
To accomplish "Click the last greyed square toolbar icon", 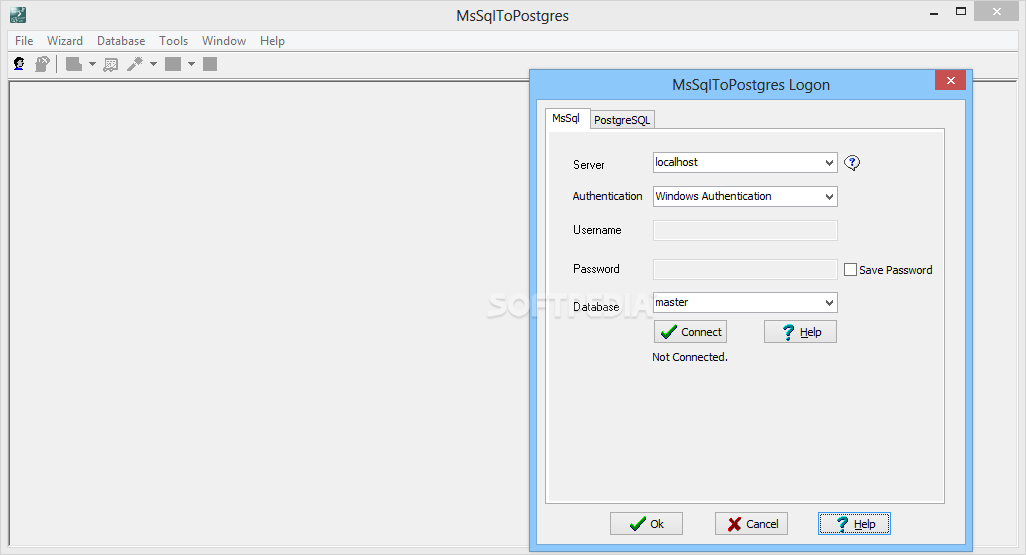I will point(210,64).
